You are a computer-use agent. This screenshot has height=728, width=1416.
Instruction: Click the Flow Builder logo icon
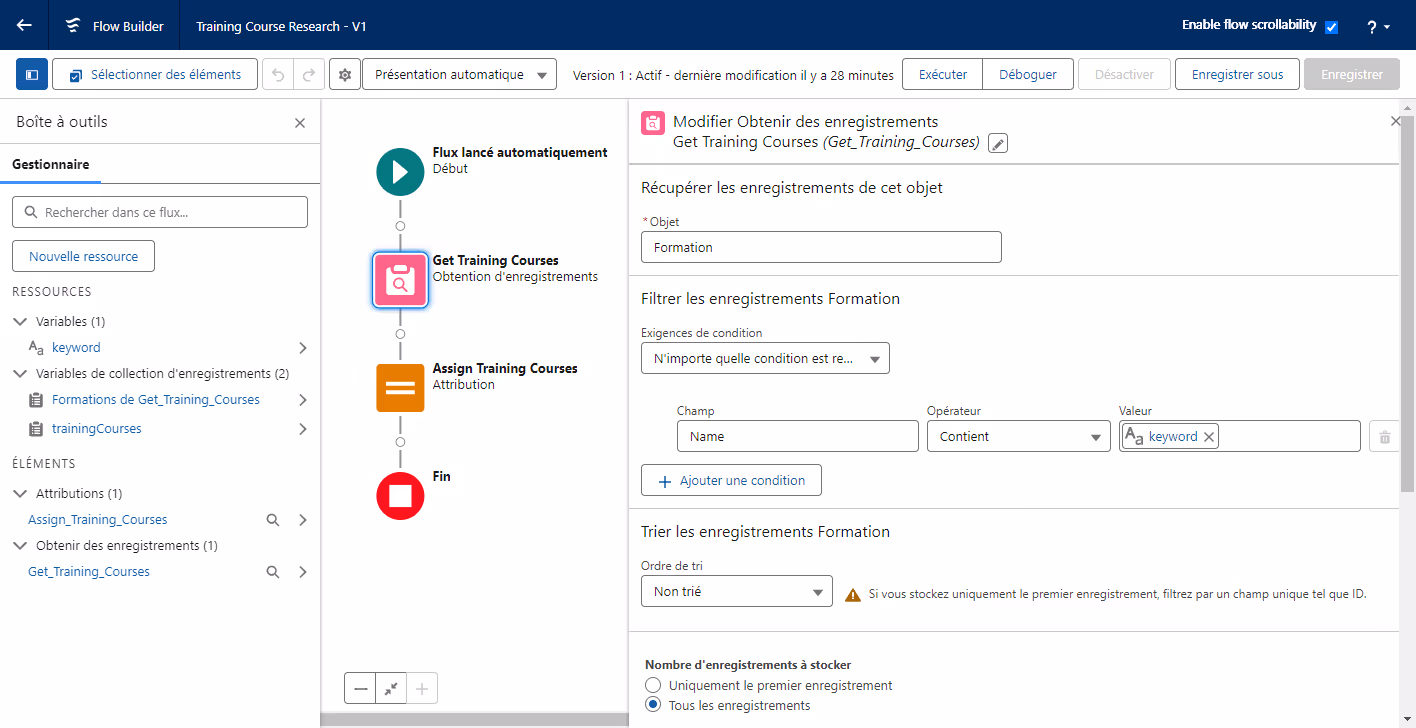pos(73,26)
